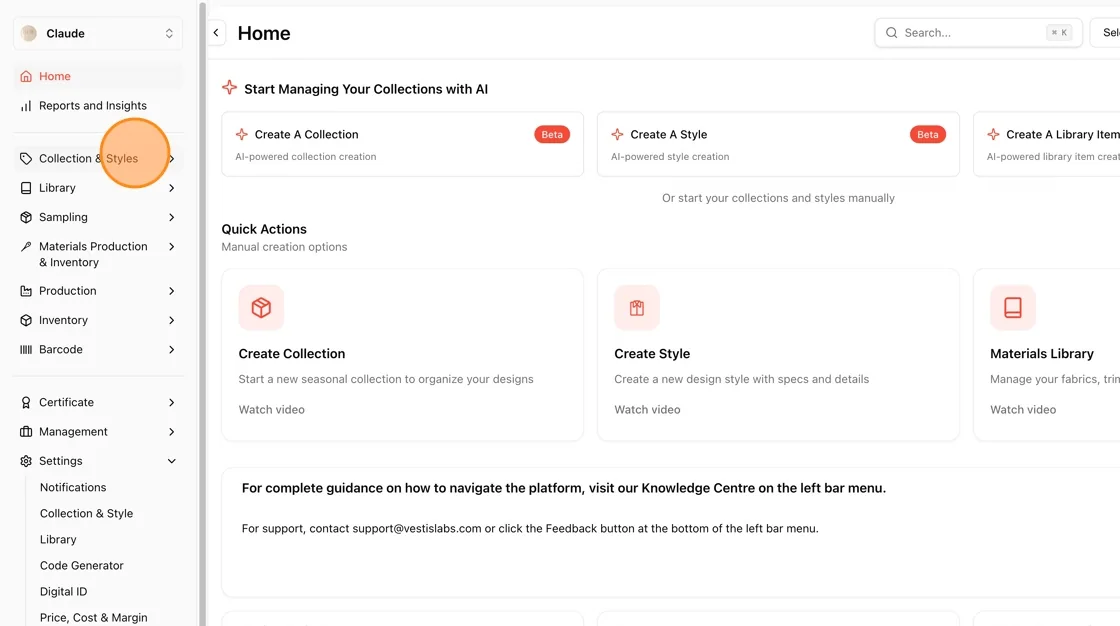This screenshot has width=1120, height=626.
Task: Click the Library book icon in sidebar
Action: click(26, 188)
